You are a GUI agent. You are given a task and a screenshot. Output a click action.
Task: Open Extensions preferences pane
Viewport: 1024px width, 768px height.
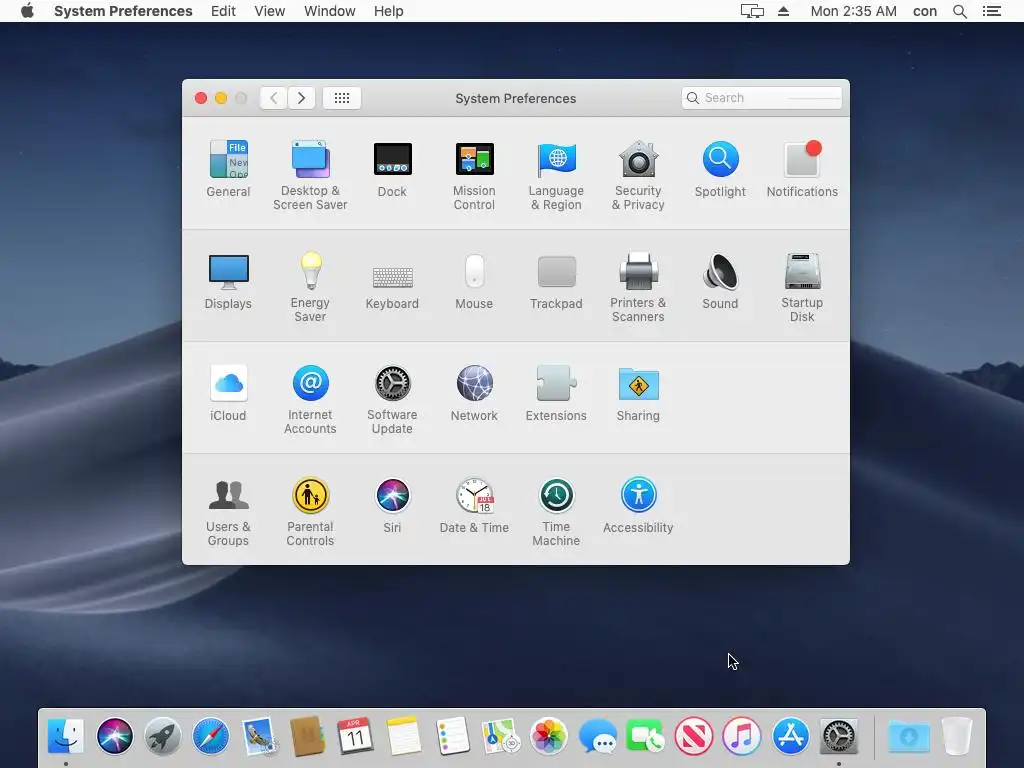coord(556,393)
